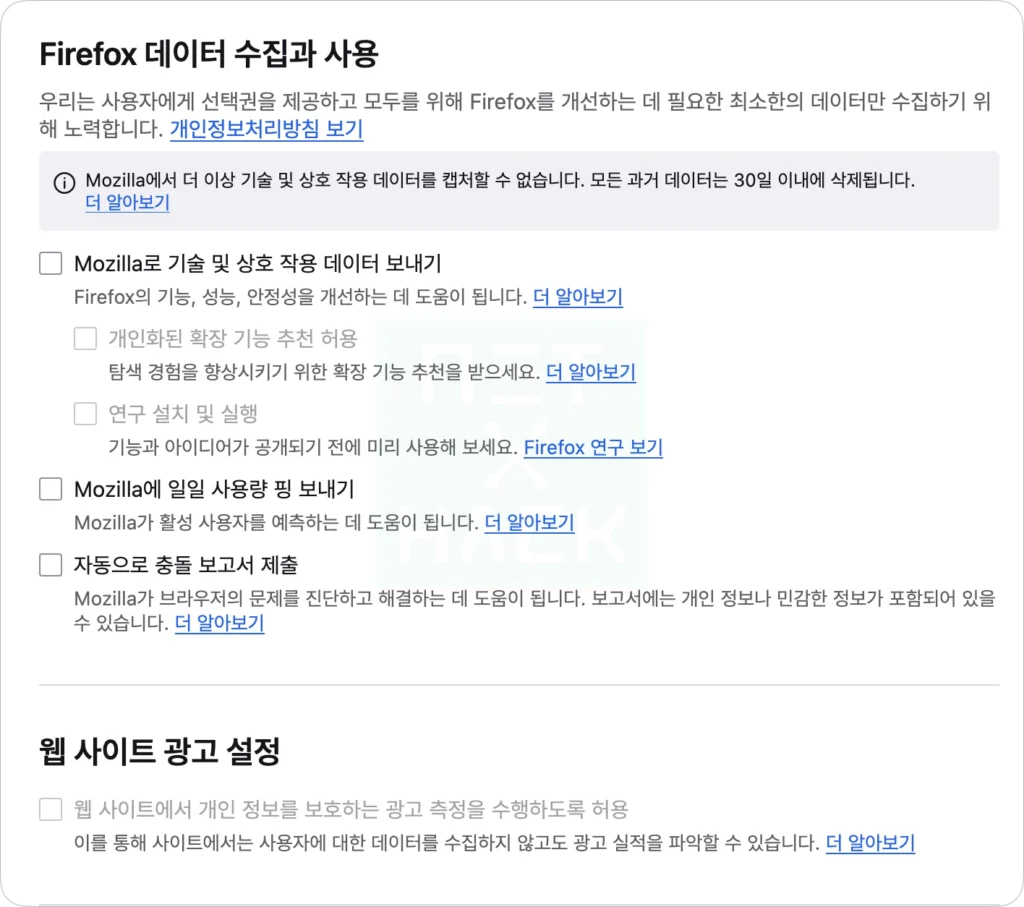Click the 자동으로 충돌 보고서 제출 label text
The height and width of the screenshot is (907, 1024).
(x=186, y=565)
